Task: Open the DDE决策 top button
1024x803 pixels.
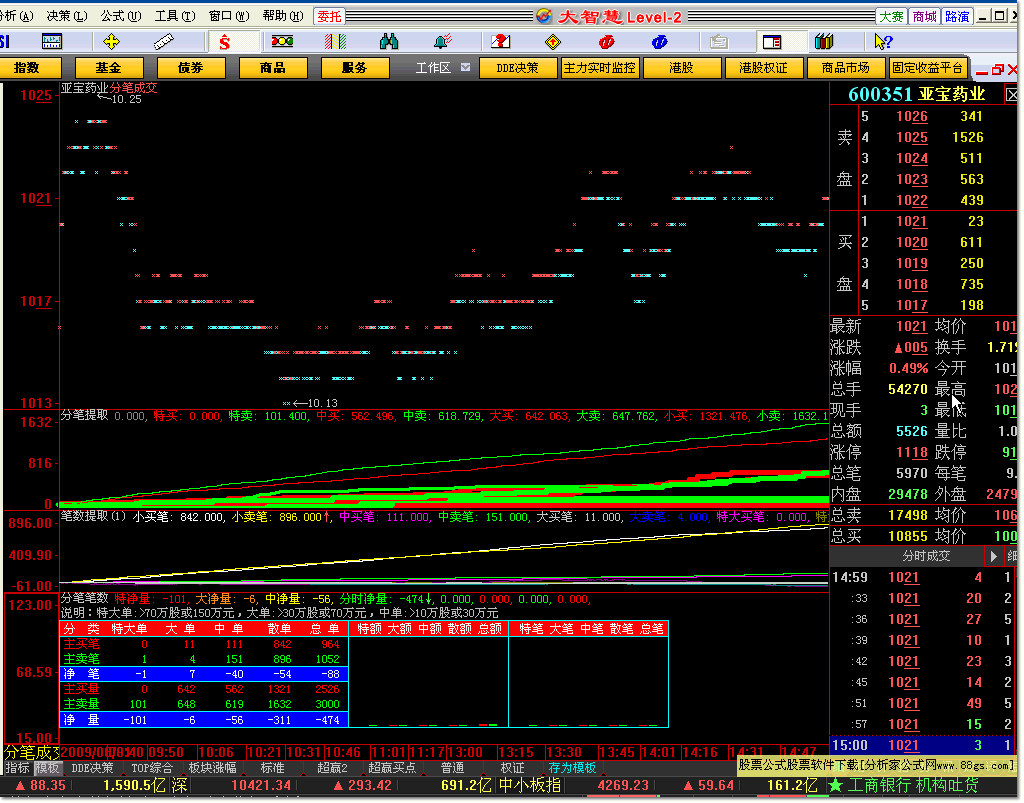Action: [518, 68]
